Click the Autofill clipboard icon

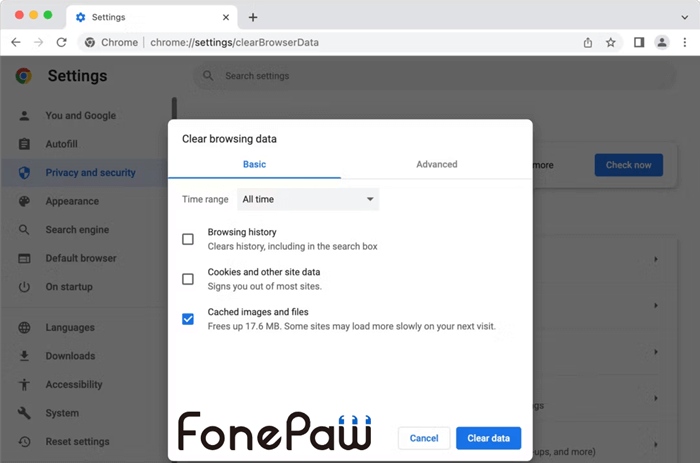(24, 144)
